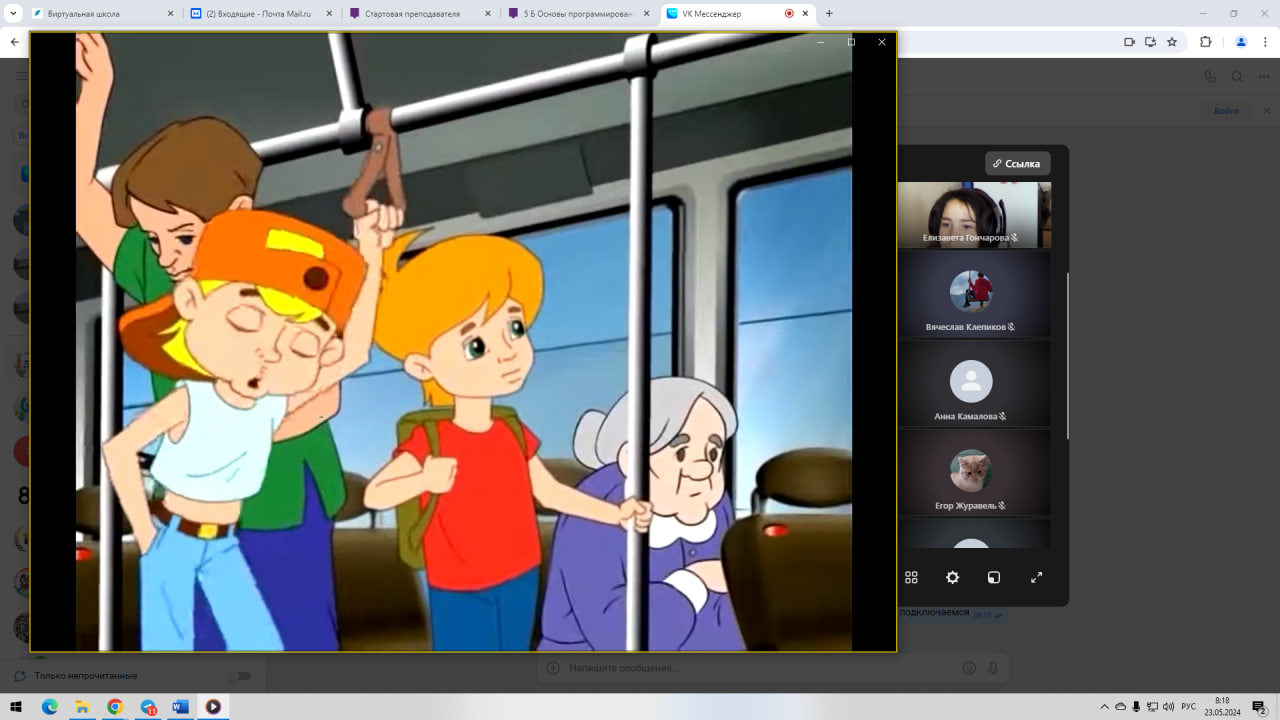Open File Explorer from taskbar
Screen dimensions: 1280x720
coord(82,706)
